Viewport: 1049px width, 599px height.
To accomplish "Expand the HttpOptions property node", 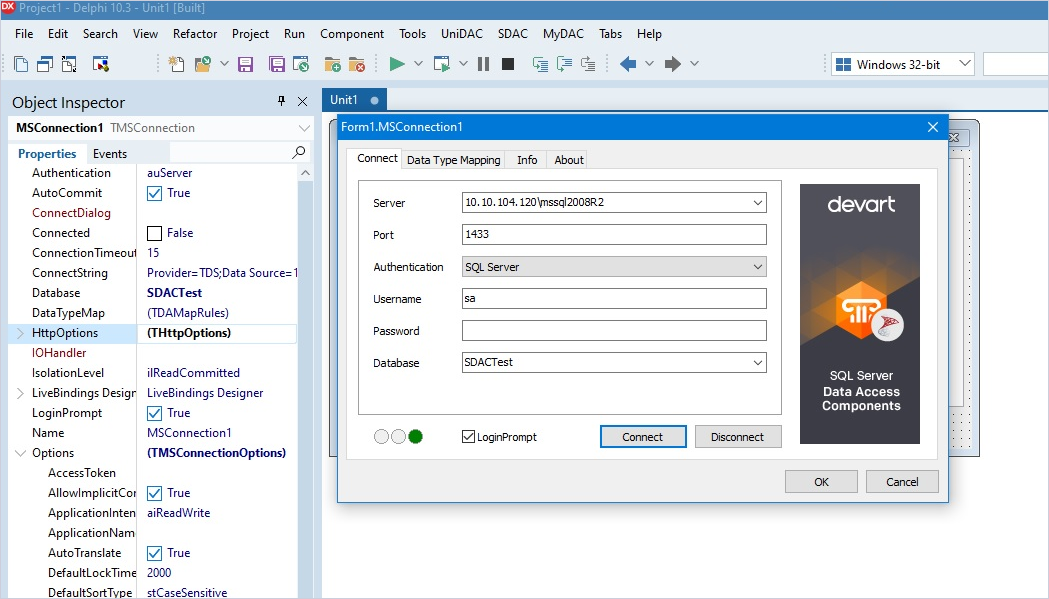I will pyautogui.click(x=20, y=333).
